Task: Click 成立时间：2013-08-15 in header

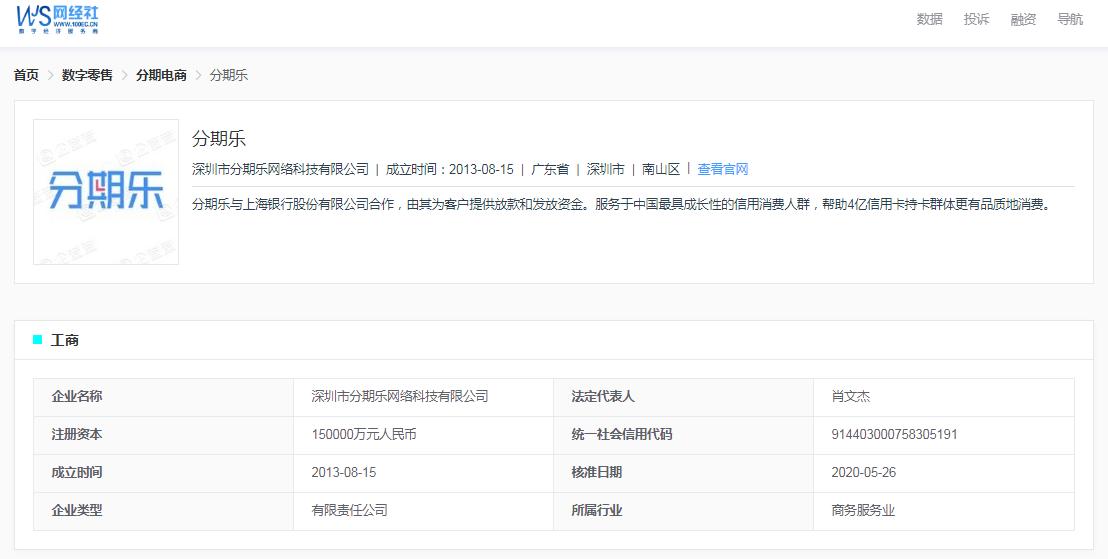Action: pos(449,170)
